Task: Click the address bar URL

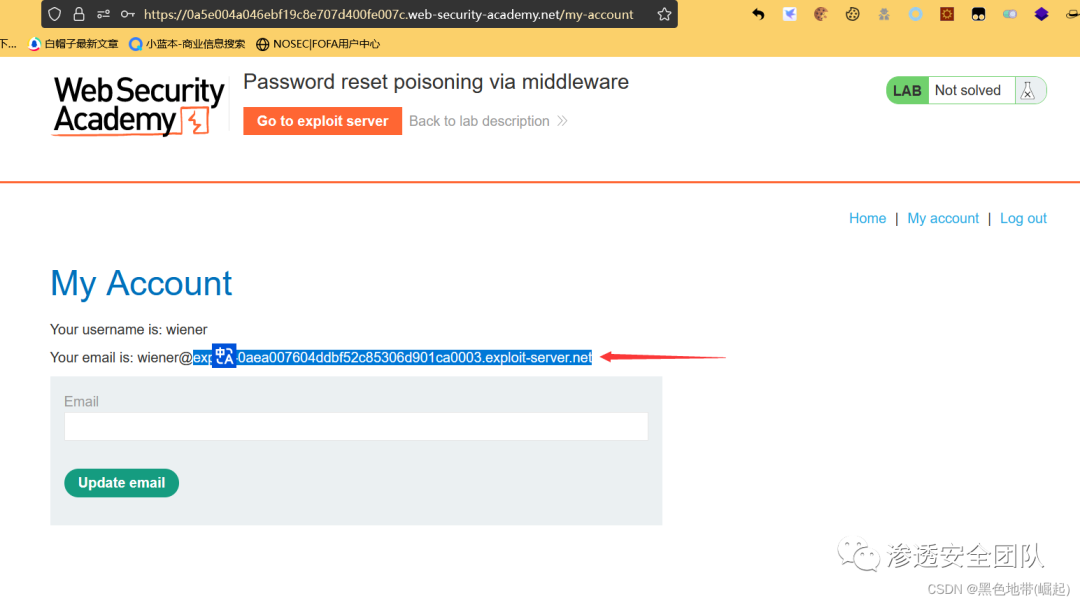Action: [388, 14]
